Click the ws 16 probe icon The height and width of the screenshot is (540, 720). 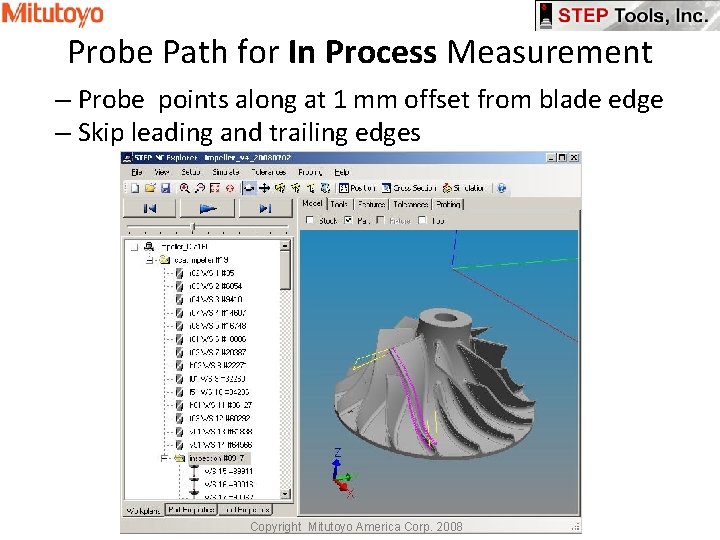194,484
